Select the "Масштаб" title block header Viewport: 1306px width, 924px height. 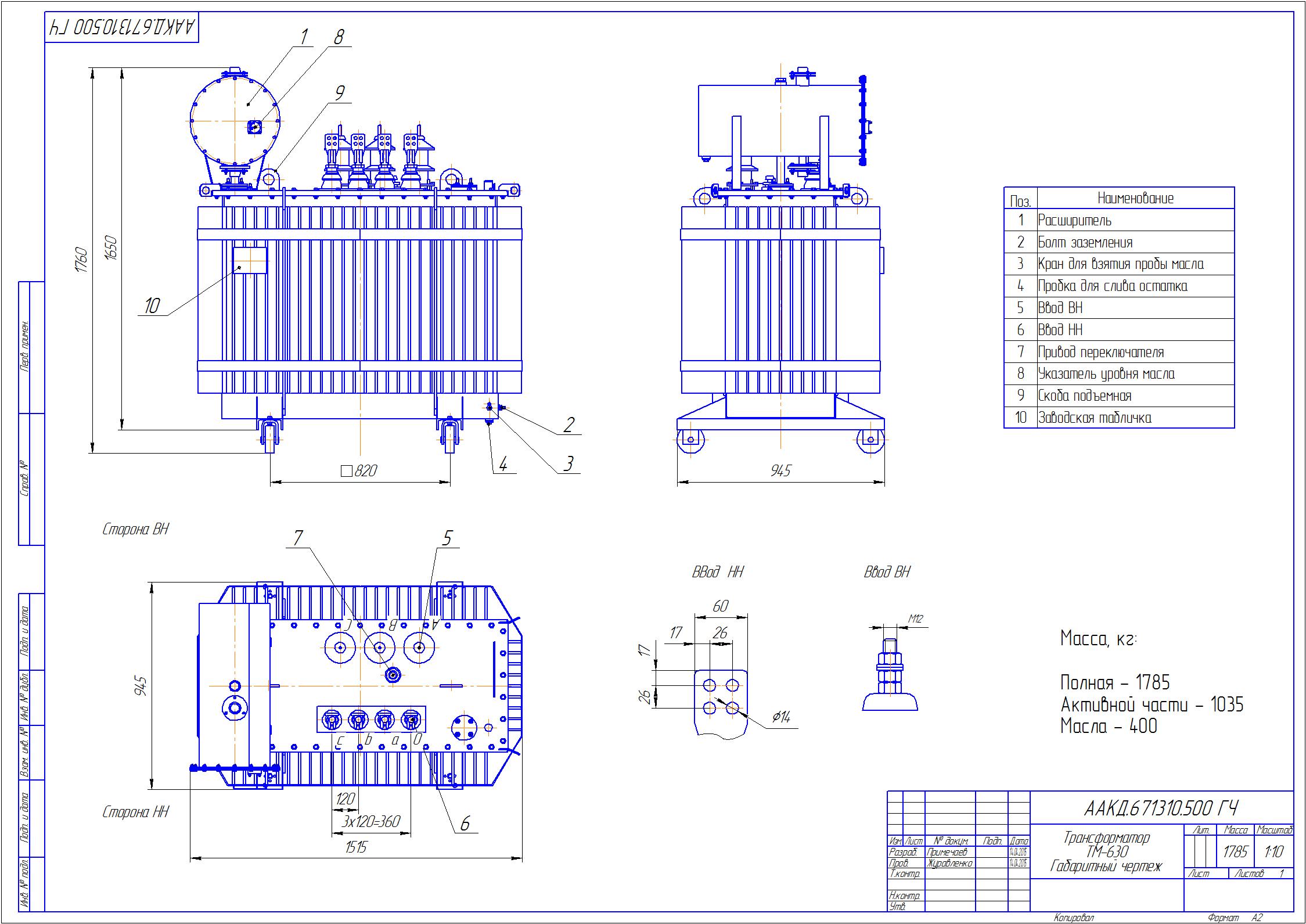(x=1274, y=830)
